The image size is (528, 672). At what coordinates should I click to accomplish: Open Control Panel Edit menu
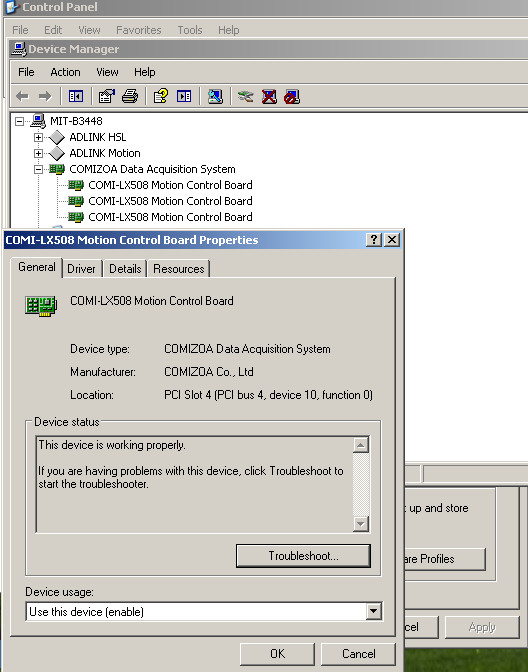[53, 30]
